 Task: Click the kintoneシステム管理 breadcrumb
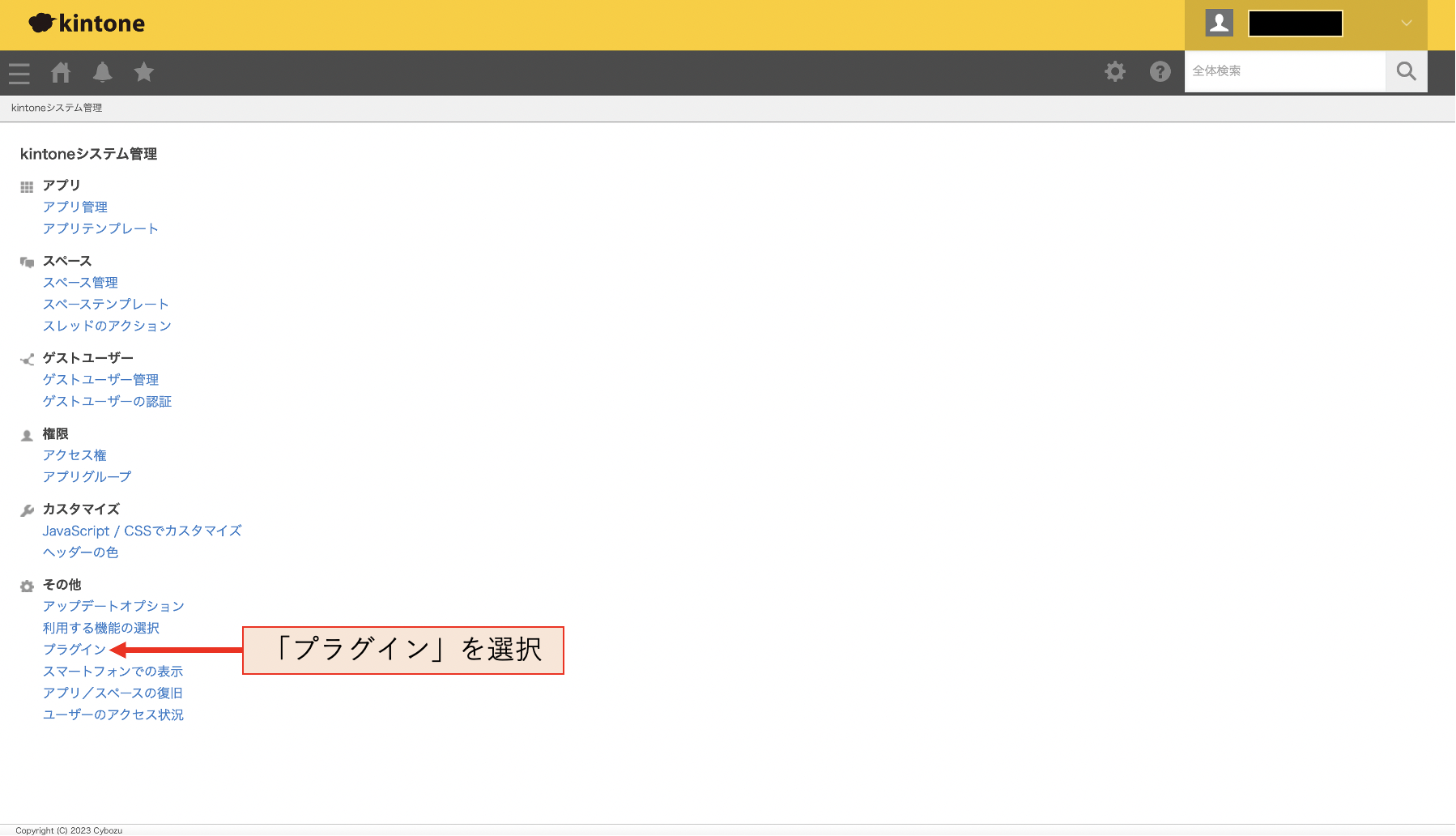tap(57, 108)
